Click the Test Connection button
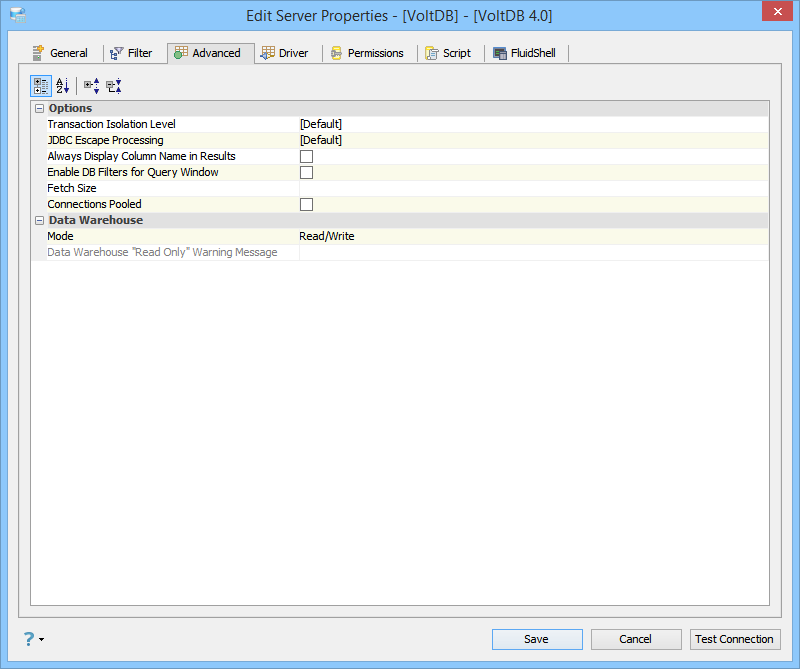Screen dimensions: 800x669 735,639
